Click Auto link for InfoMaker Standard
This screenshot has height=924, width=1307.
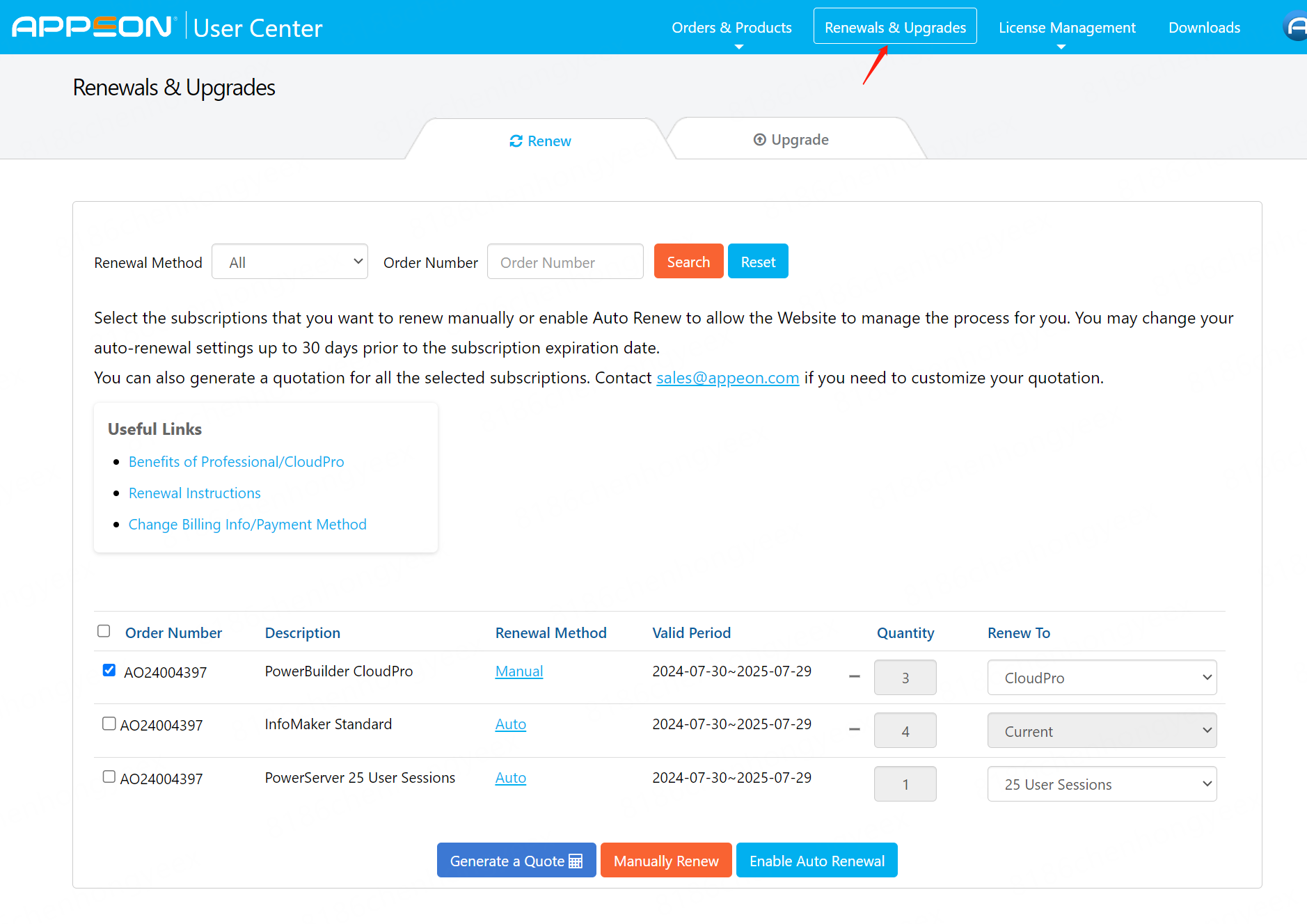pyautogui.click(x=510, y=724)
